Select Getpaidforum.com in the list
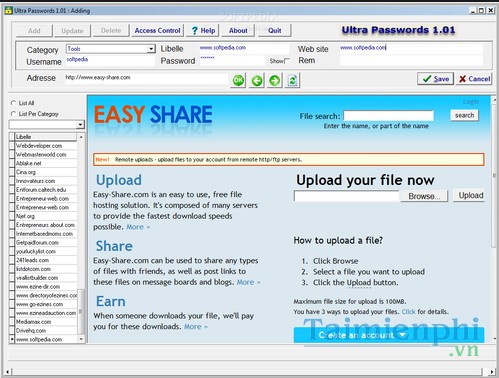 [46, 243]
